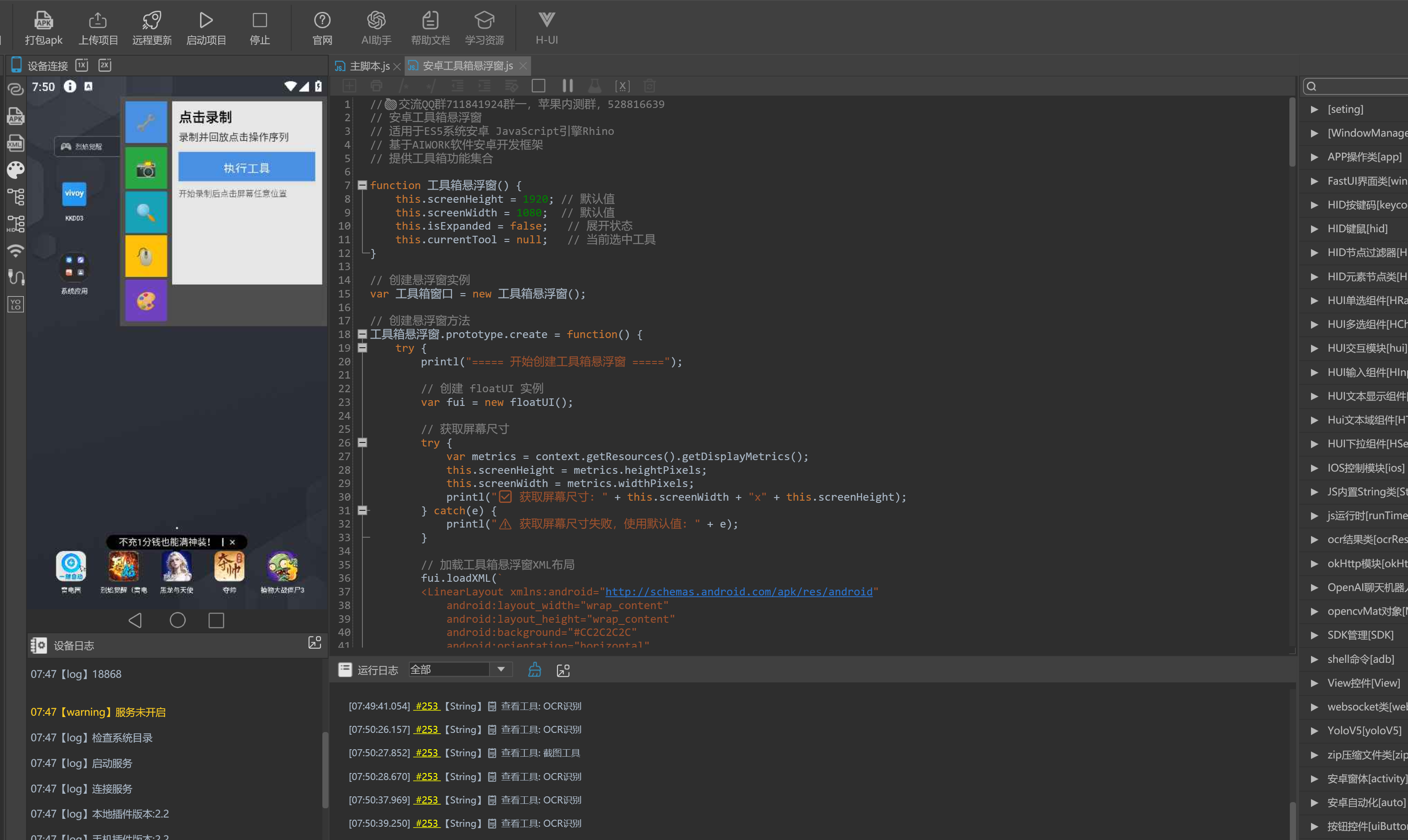
Task: Open the H-UI designer icon
Action: point(546,21)
